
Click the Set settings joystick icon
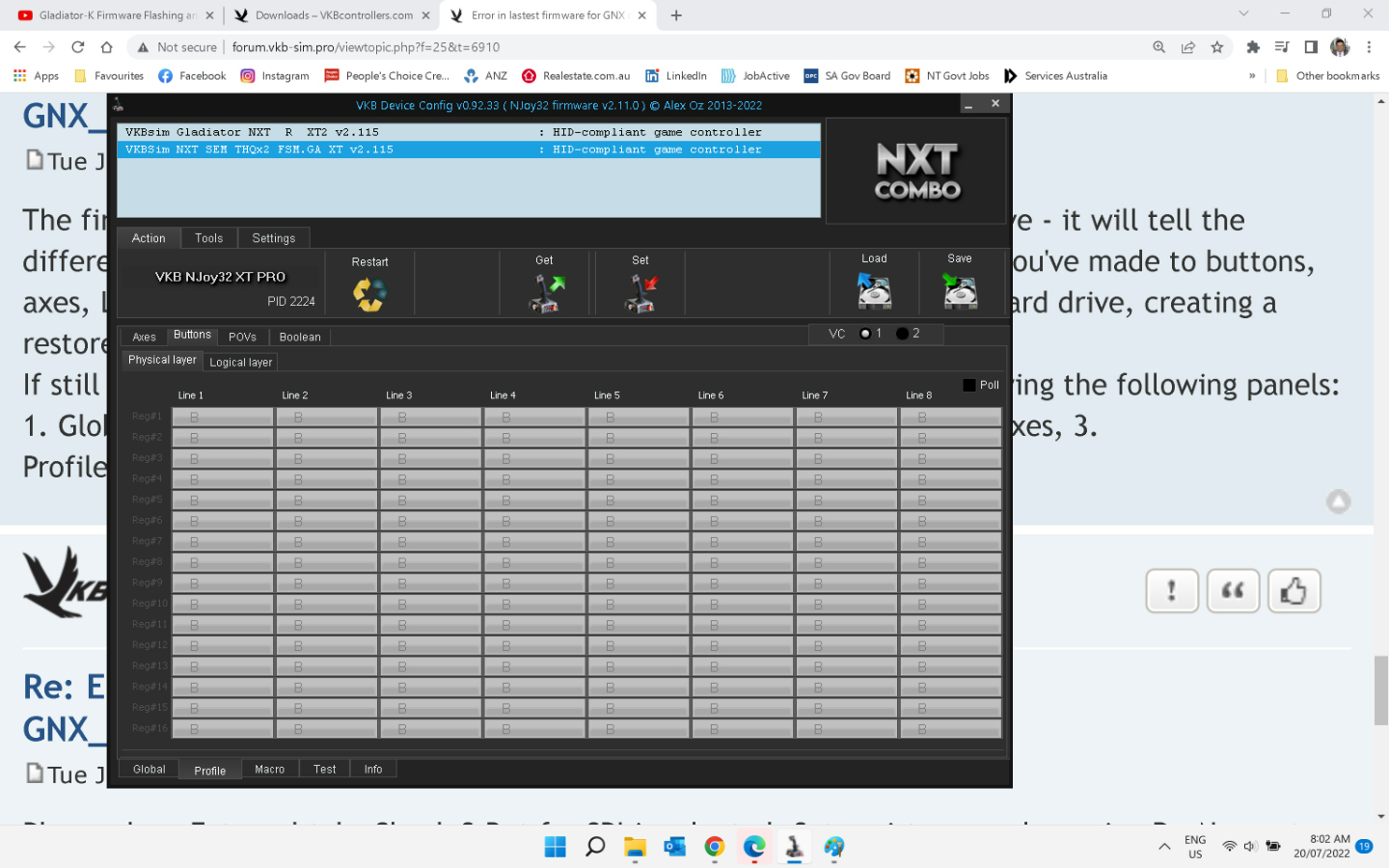640,293
